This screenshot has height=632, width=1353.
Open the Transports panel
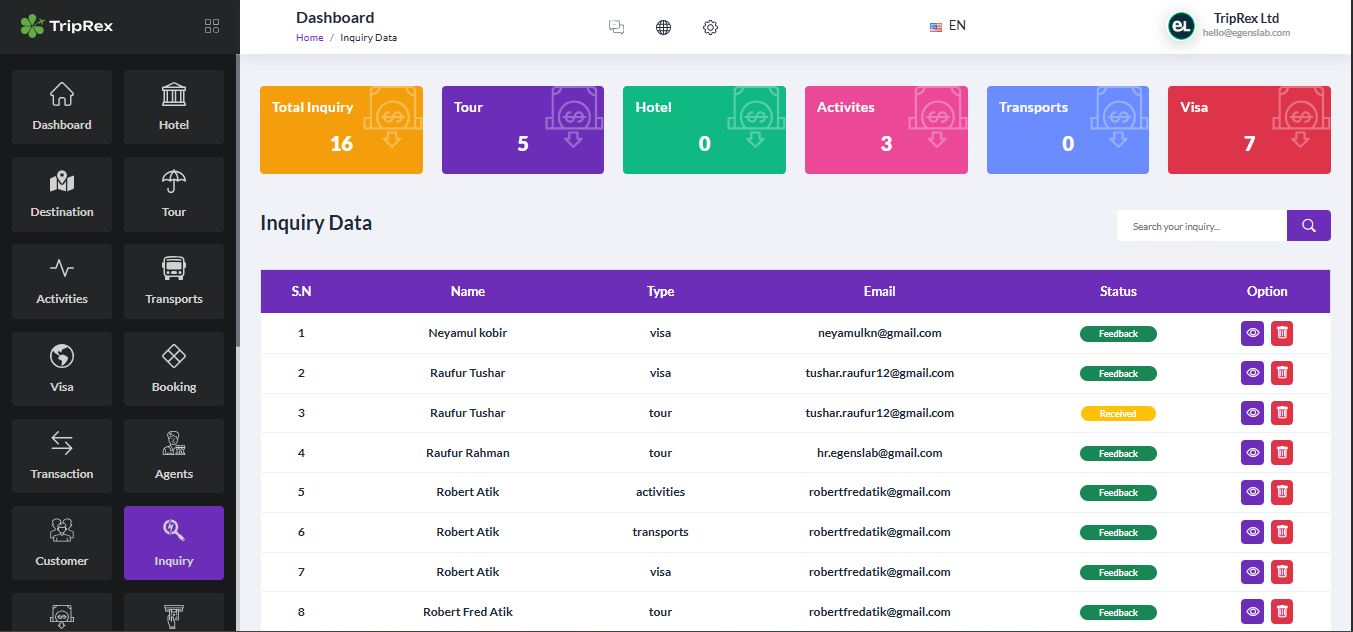[x=173, y=281]
